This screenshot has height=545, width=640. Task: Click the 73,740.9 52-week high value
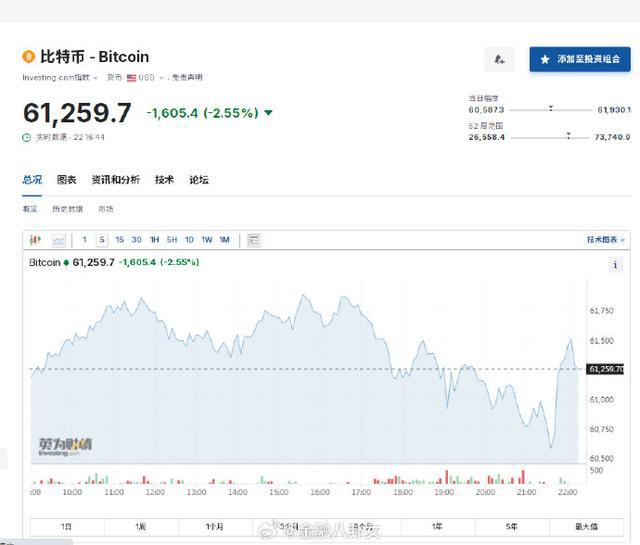[612, 137]
